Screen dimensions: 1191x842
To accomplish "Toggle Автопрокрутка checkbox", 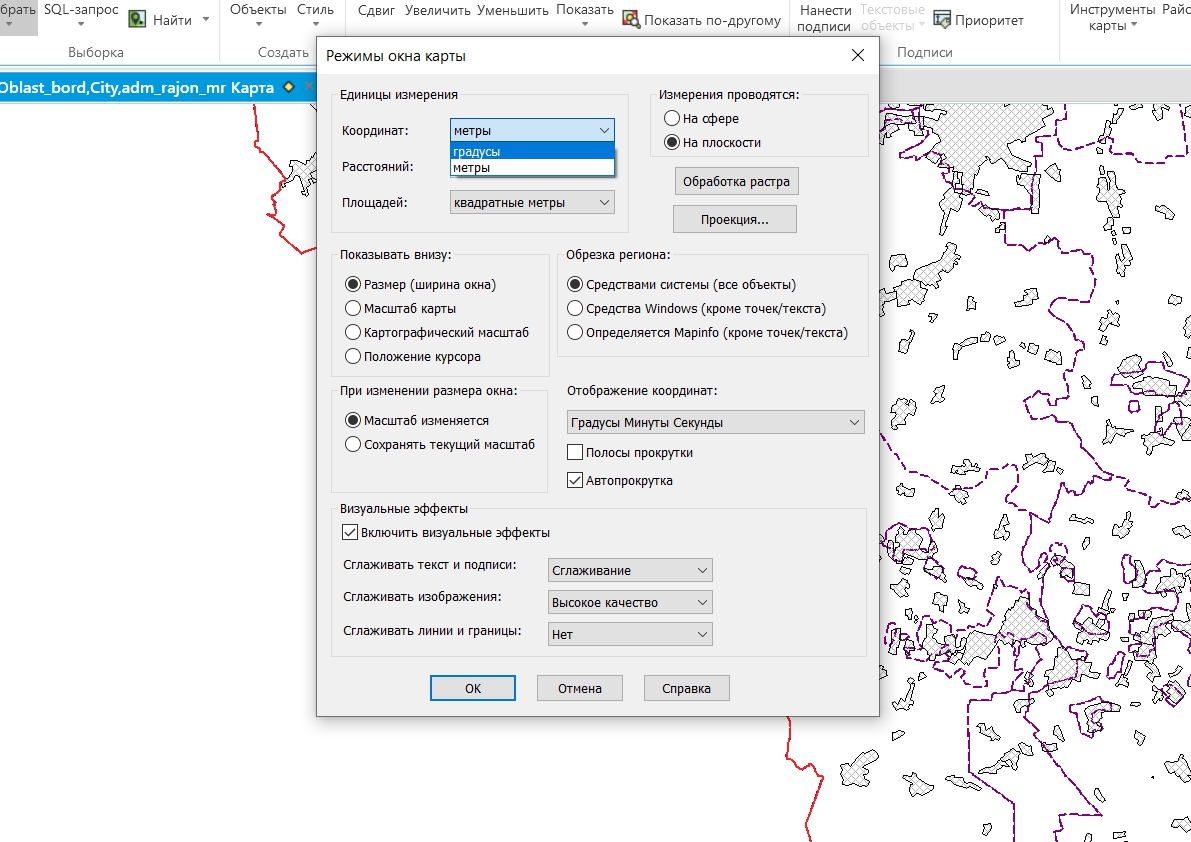I will click(575, 481).
